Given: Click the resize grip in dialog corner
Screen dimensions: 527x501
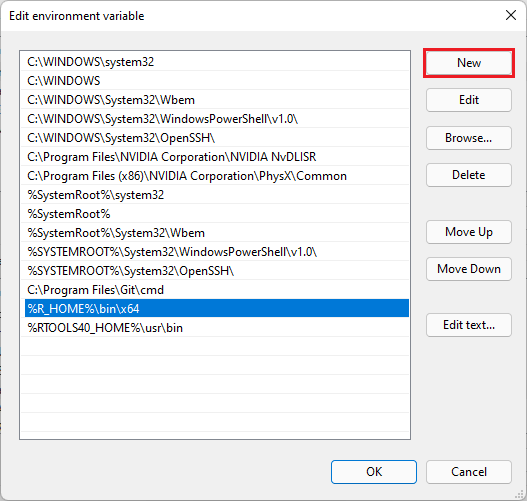Looking at the screenshot, I should click(x=519, y=493).
